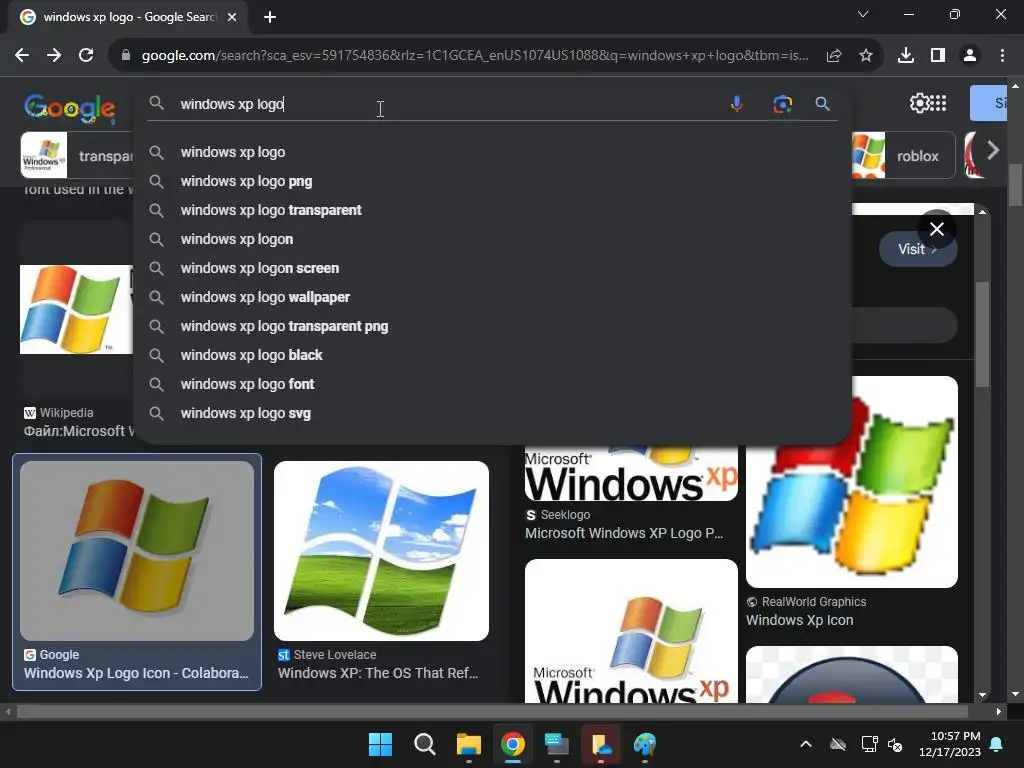Click the horizontal page scrollbar
The image size is (1024, 768).
tap(492, 711)
